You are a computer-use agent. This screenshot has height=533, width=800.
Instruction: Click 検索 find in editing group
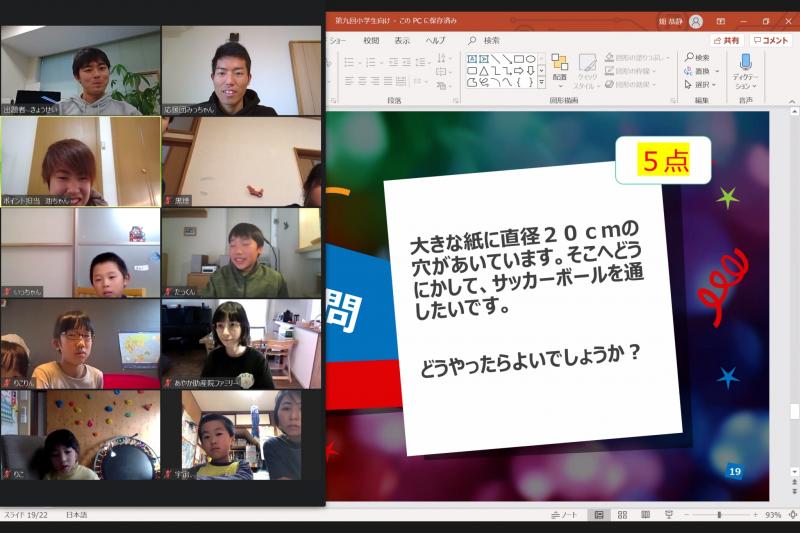click(697, 58)
